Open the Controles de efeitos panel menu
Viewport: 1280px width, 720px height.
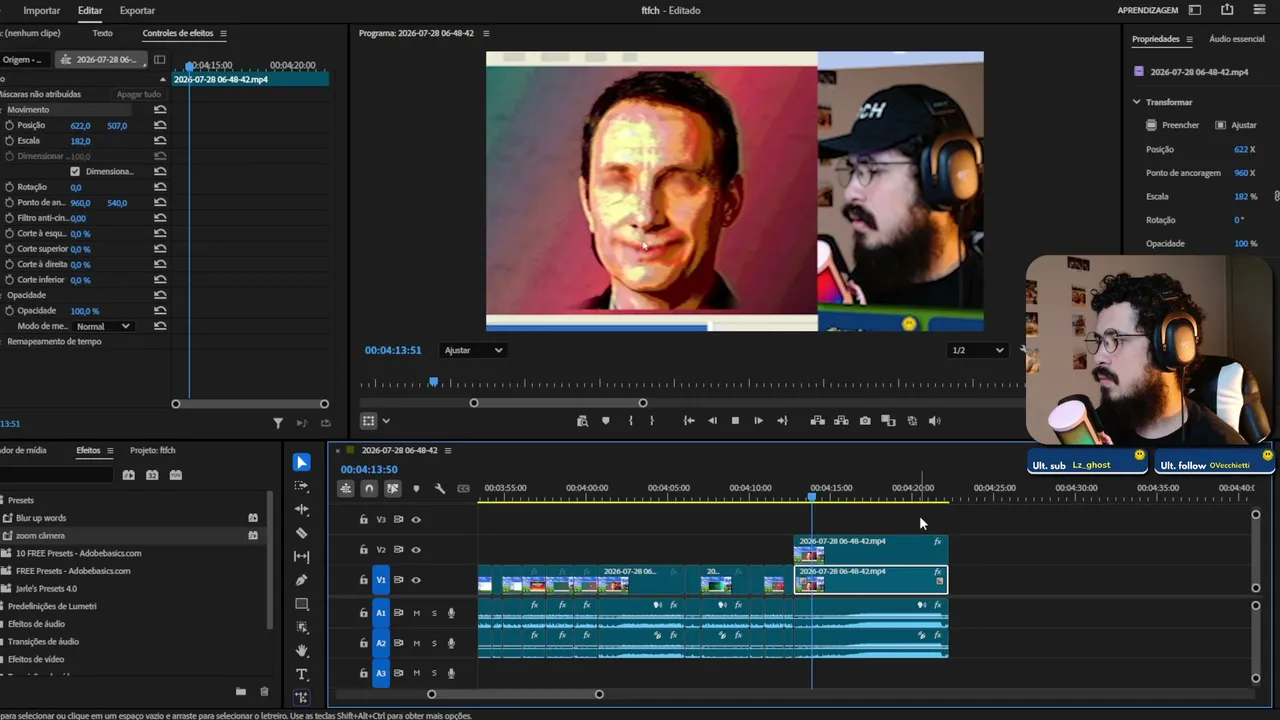[223, 33]
